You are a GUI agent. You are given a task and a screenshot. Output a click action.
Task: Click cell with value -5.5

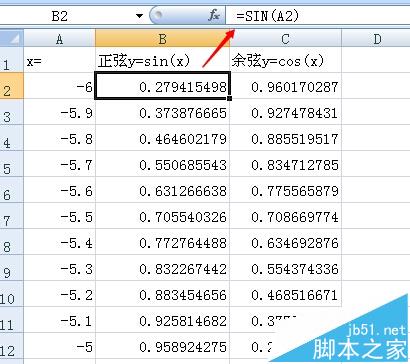click(x=60, y=216)
